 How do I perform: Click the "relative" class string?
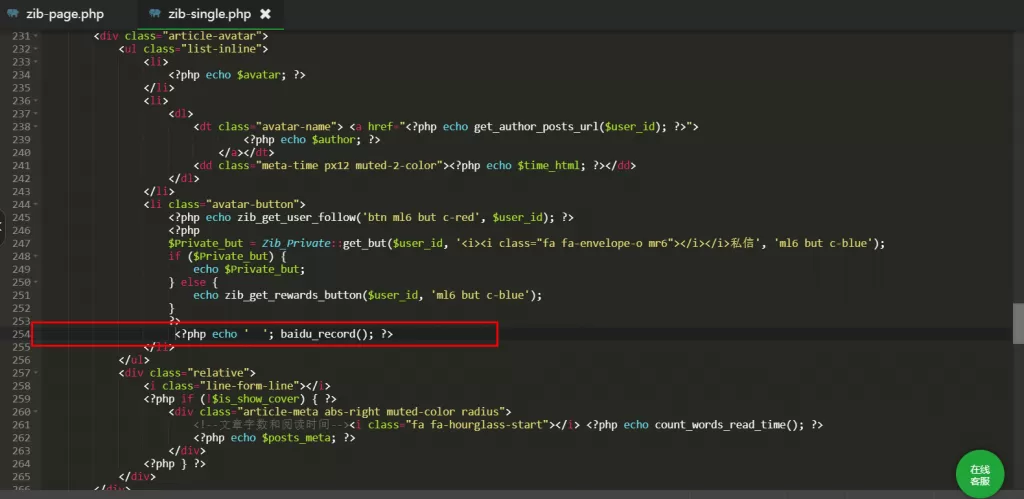218,373
